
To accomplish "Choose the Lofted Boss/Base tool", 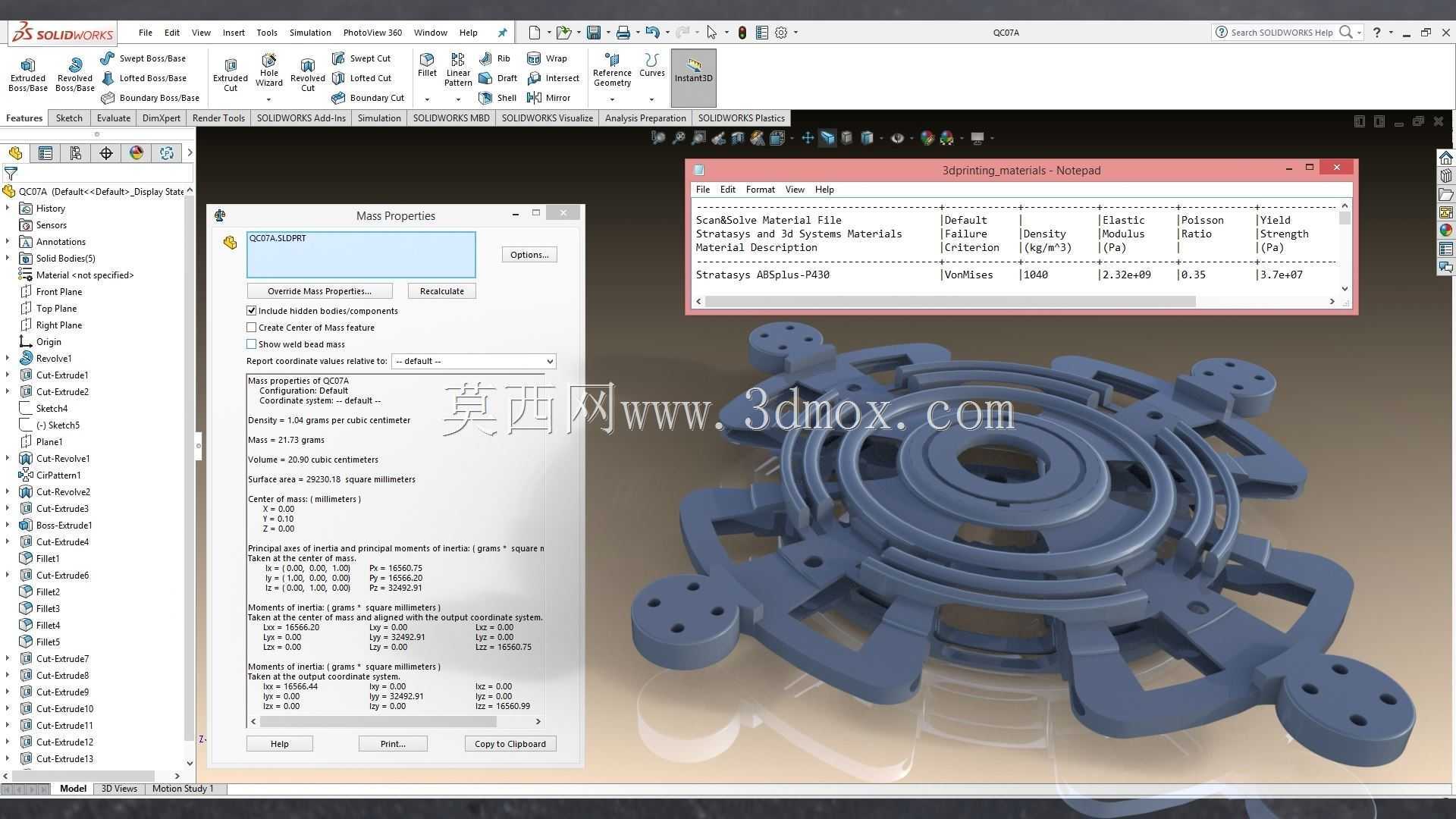I will click(143, 78).
